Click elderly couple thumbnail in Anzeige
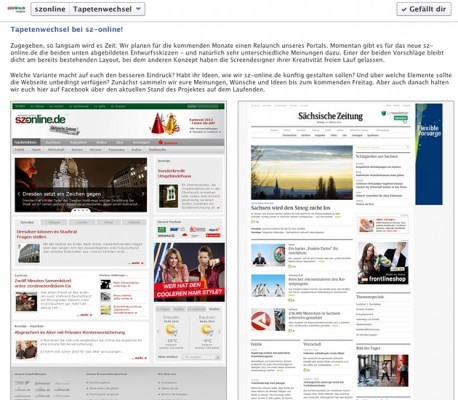 [26, 349]
